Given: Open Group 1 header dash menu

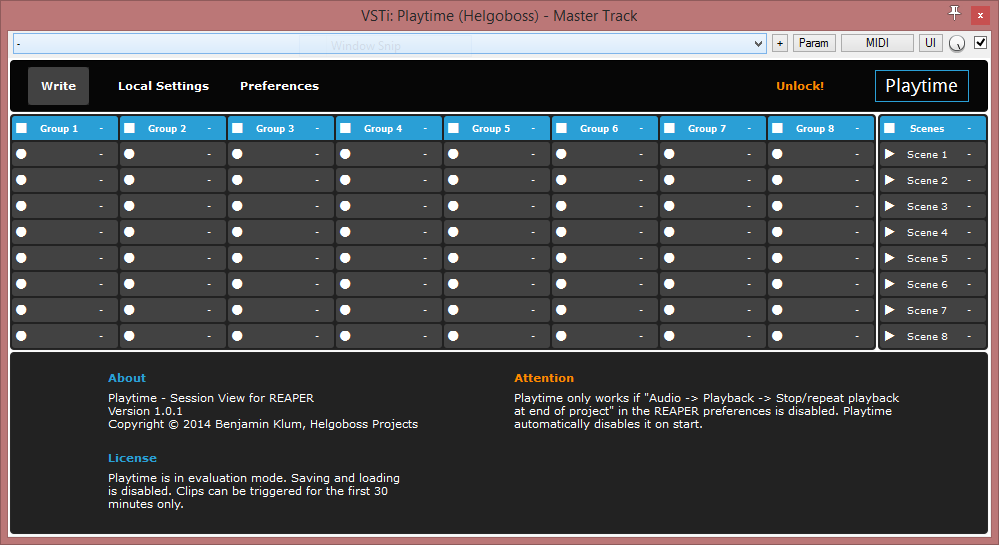Looking at the screenshot, I should pos(101,128).
